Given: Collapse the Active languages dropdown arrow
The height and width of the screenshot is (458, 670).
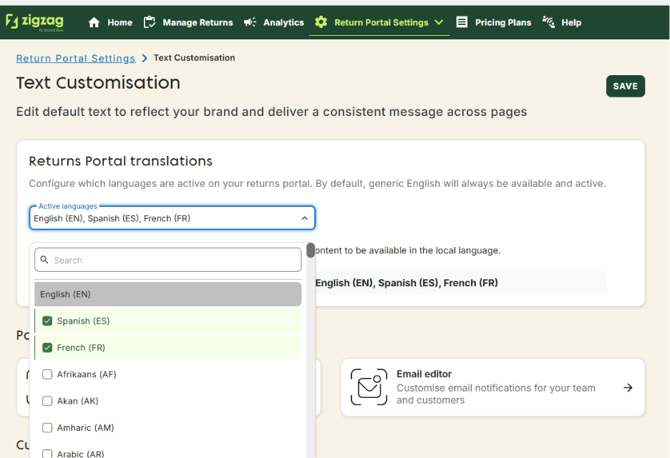Looking at the screenshot, I should (304, 218).
